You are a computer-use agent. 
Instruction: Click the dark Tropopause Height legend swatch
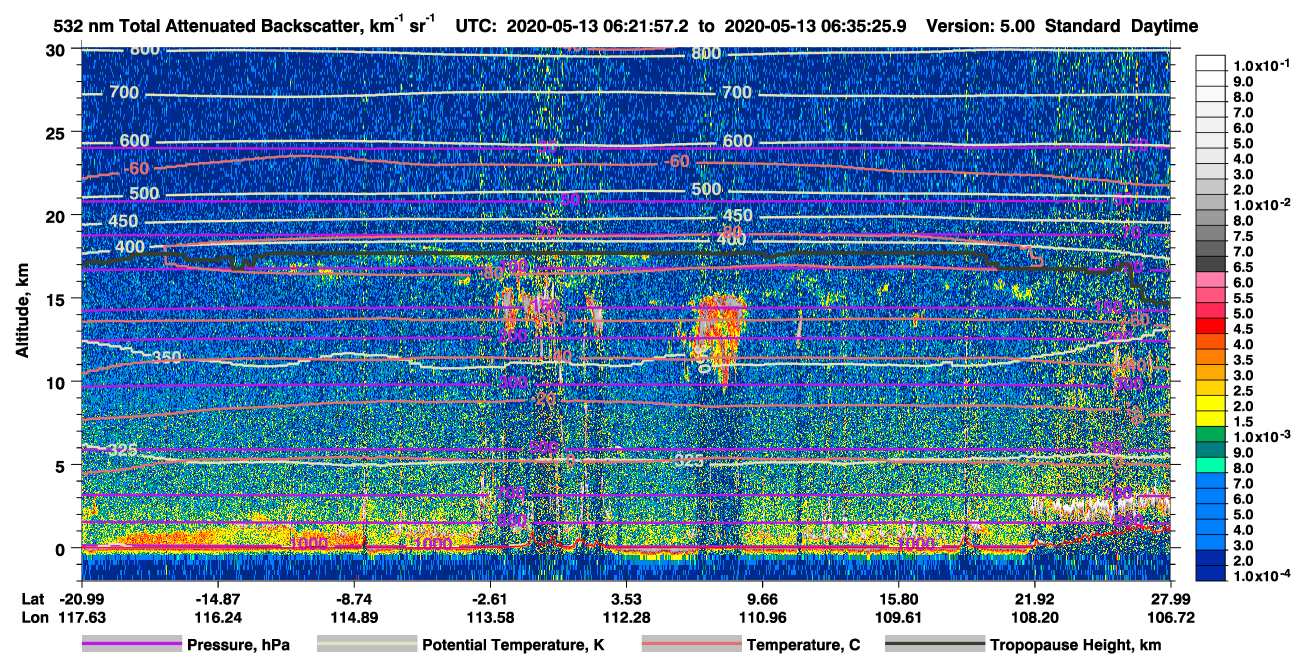934,645
